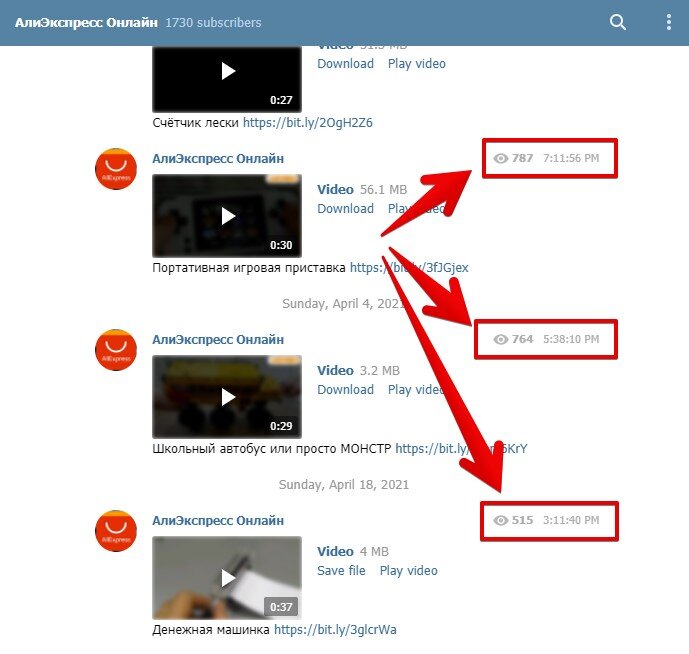Screen dimensions: 689x654
Task: Click the Sunday, April 18, 2021 date separator
Action: click(x=344, y=485)
